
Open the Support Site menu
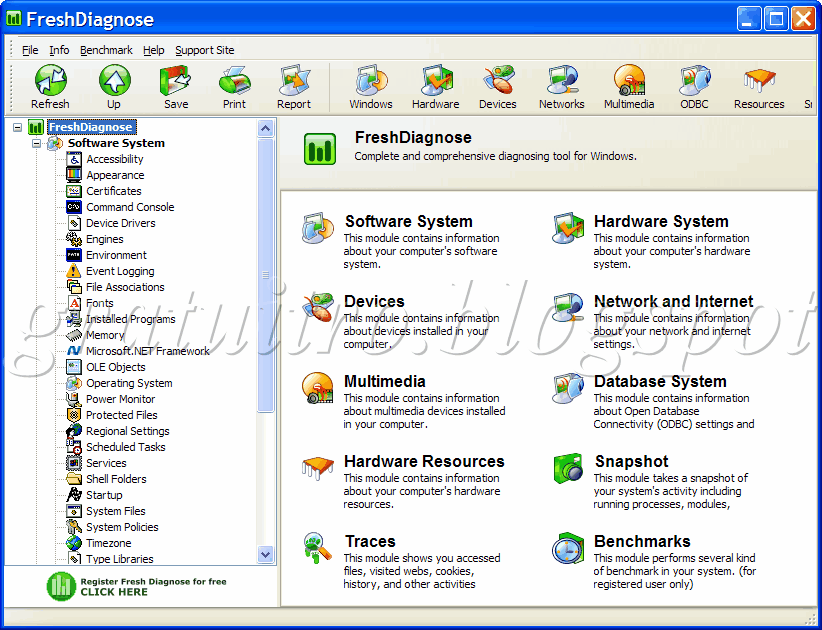point(205,50)
